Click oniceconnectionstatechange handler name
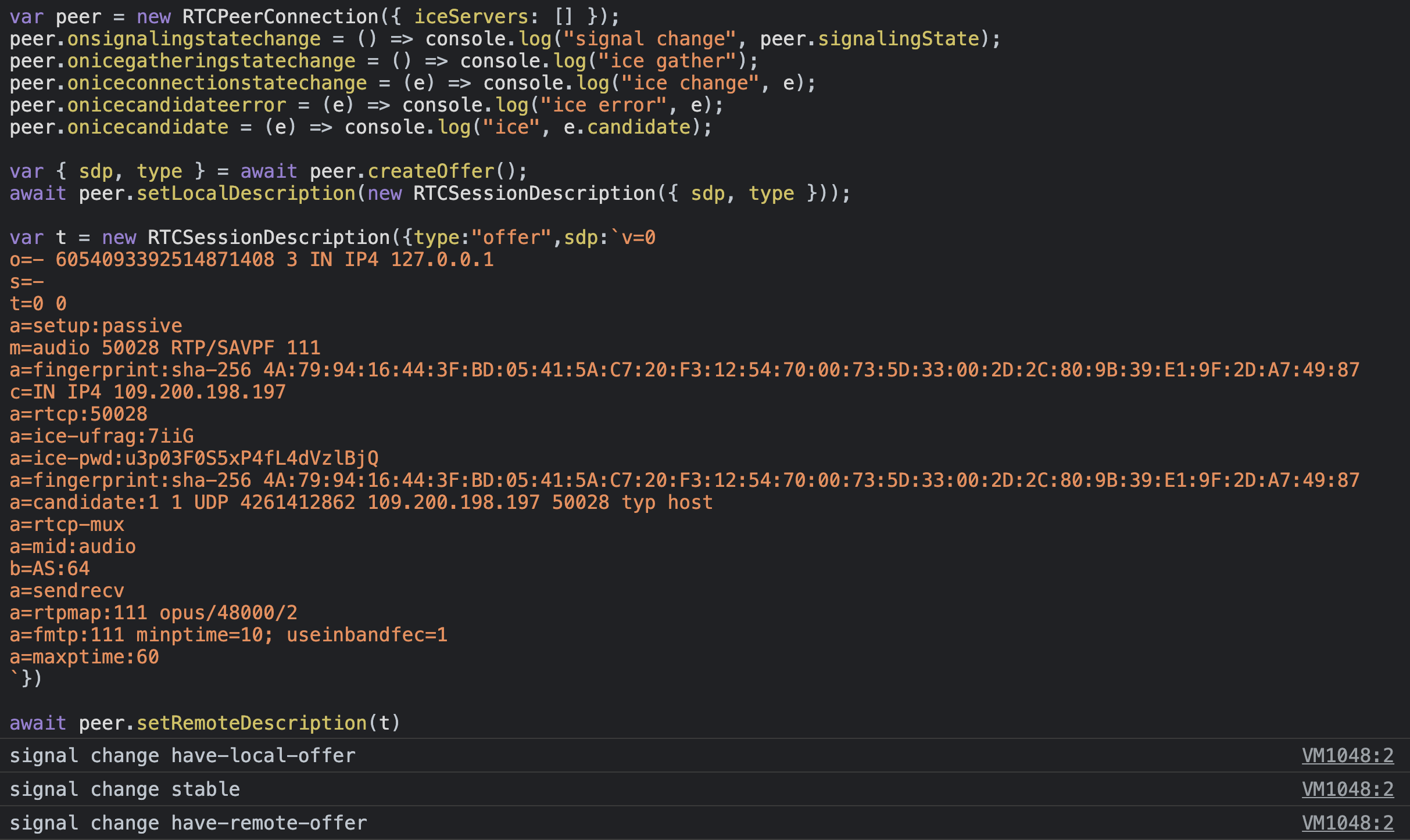Image resolution: width=1410 pixels, height=840 pixels. click(217, 82)
